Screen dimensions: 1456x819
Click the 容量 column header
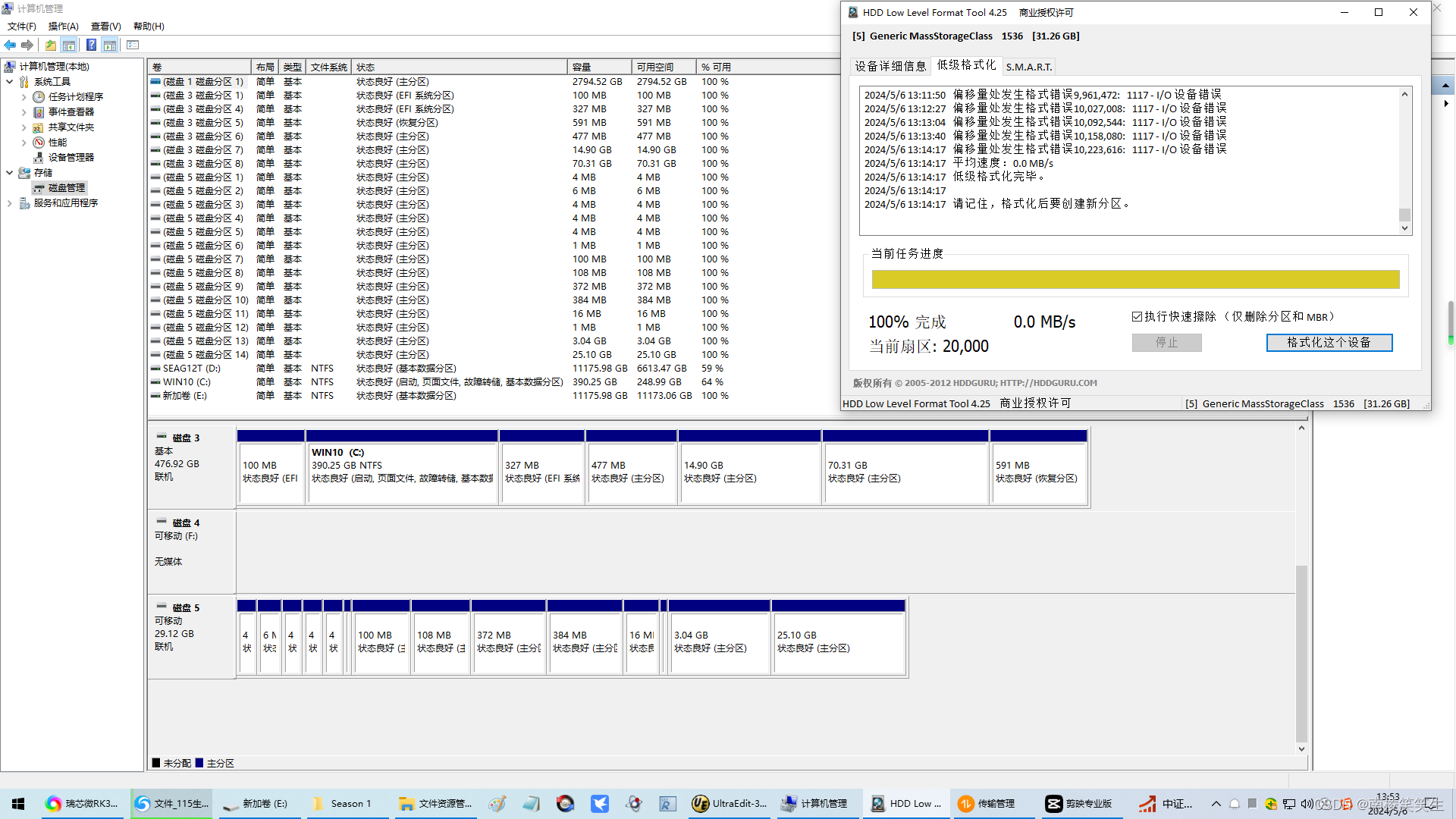point(598,67)
